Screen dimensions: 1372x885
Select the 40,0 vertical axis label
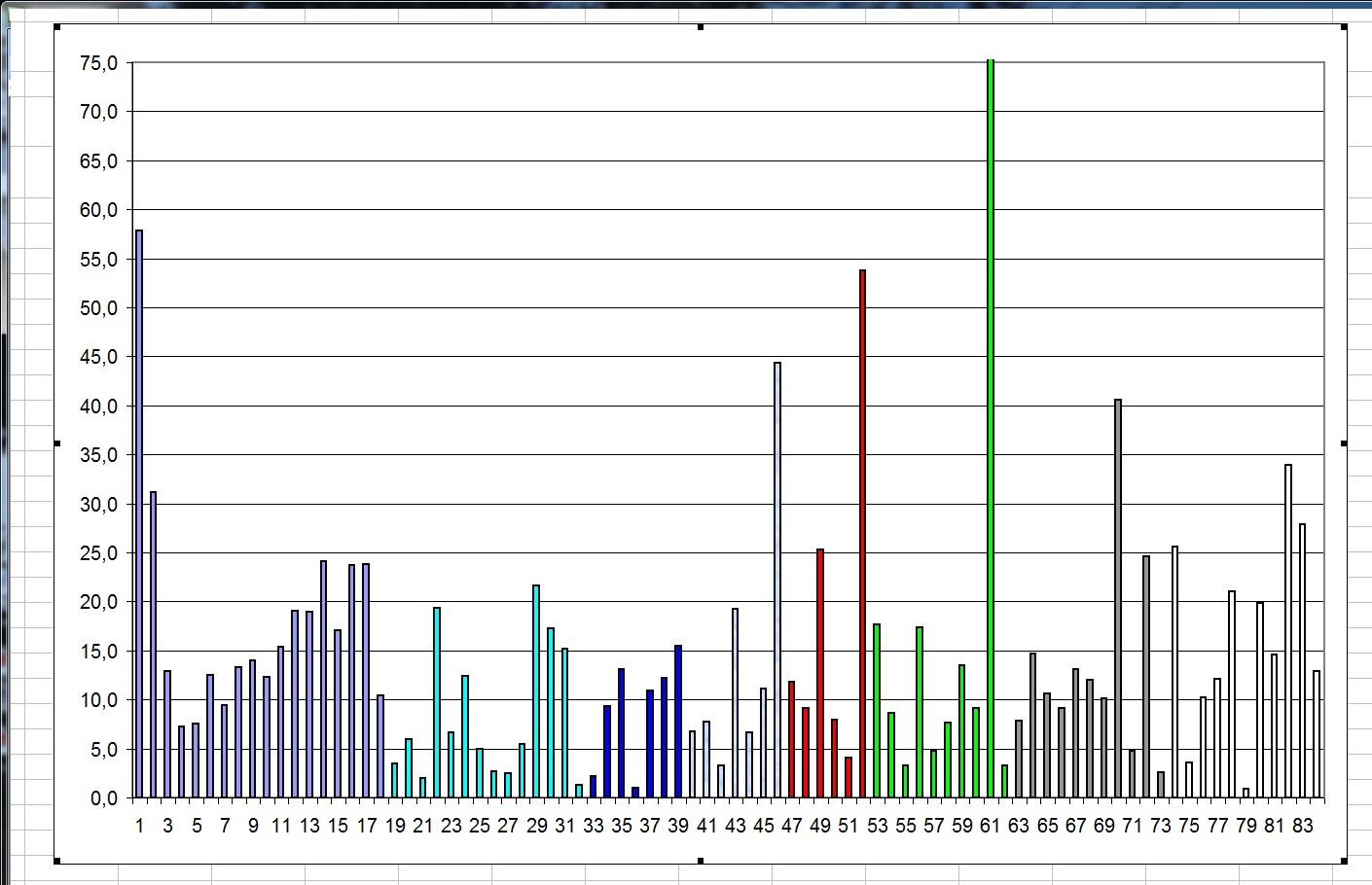click(x=98, y=407)
